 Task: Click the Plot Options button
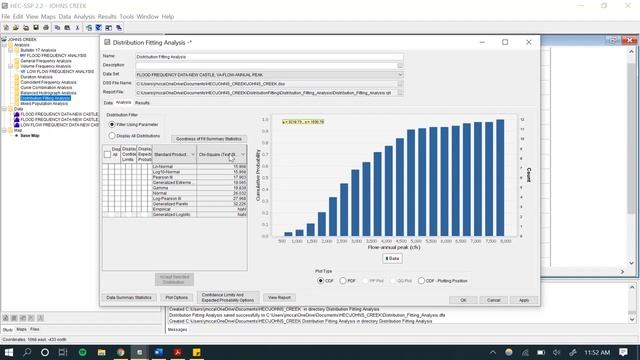[176, 298]
